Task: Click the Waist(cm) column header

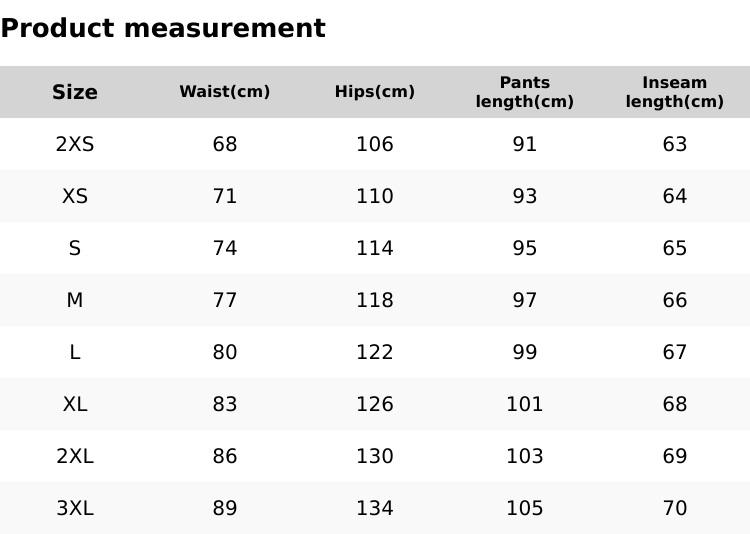Action: (x=225, y=92)
